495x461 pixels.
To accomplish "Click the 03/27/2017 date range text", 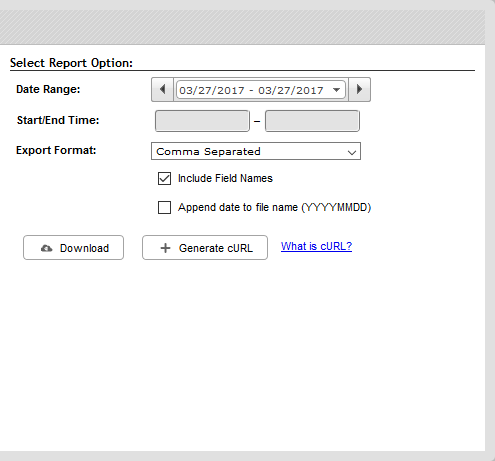I will [251, 90].
